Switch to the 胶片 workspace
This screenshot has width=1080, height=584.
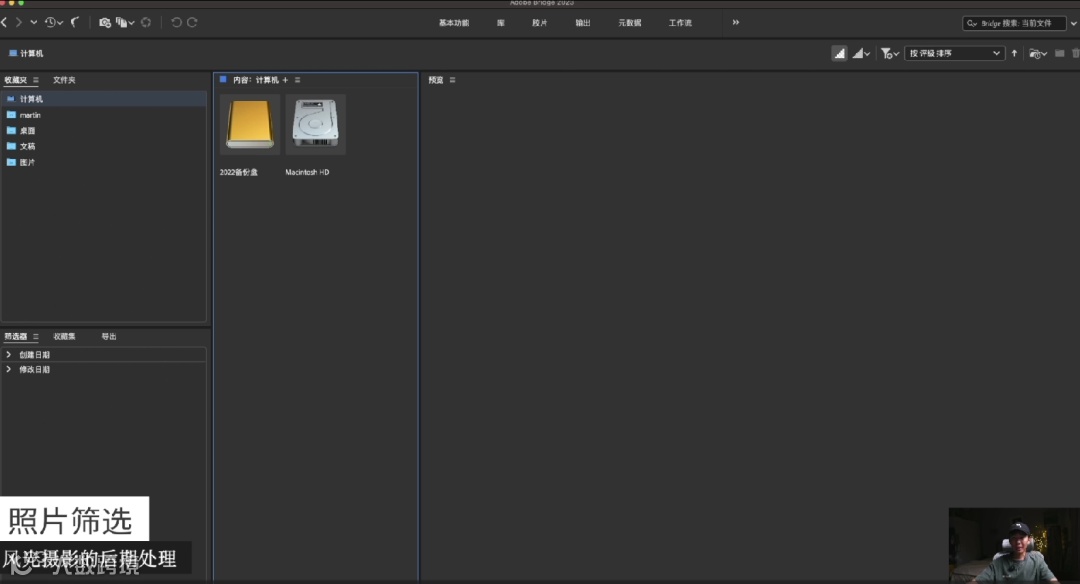tap(539, 23)
